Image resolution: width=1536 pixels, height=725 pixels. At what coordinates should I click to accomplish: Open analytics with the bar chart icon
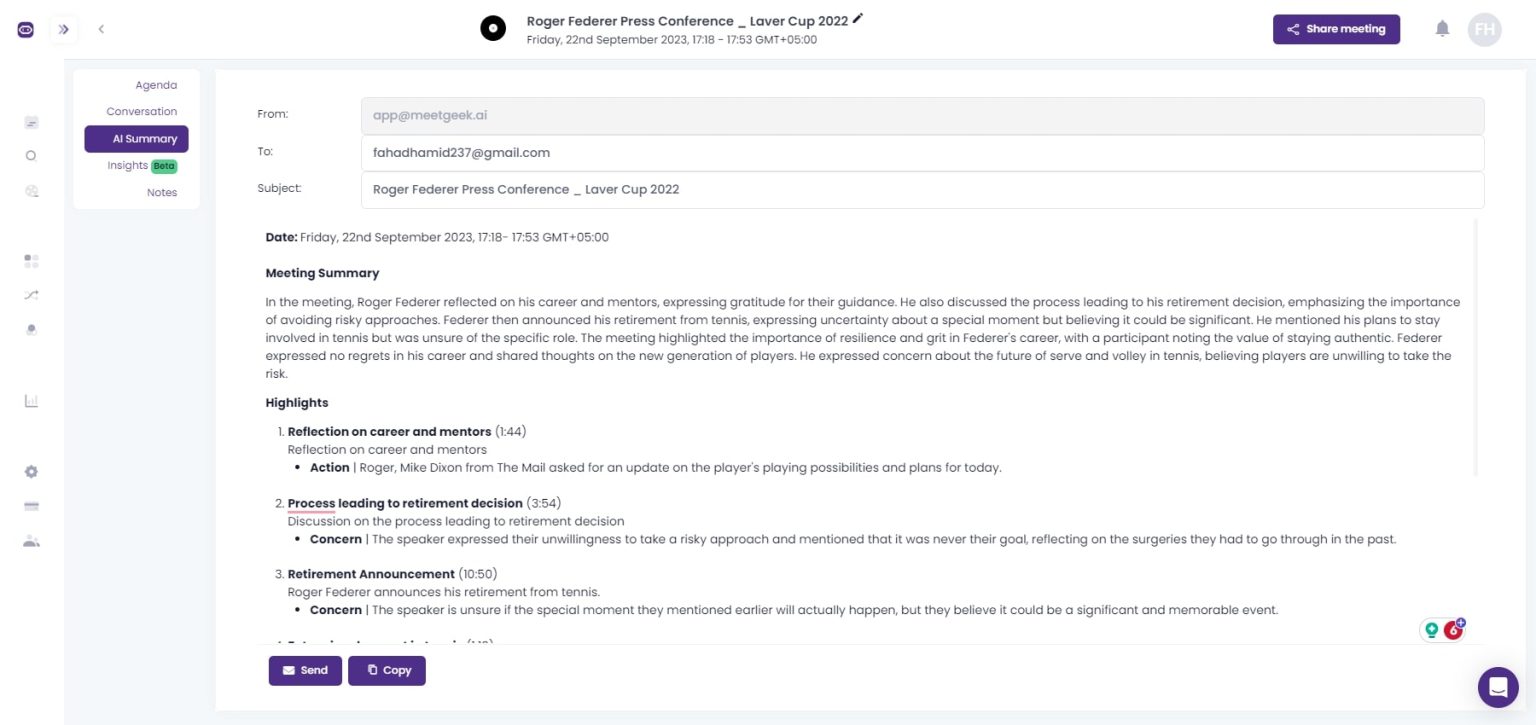[31, 400]
